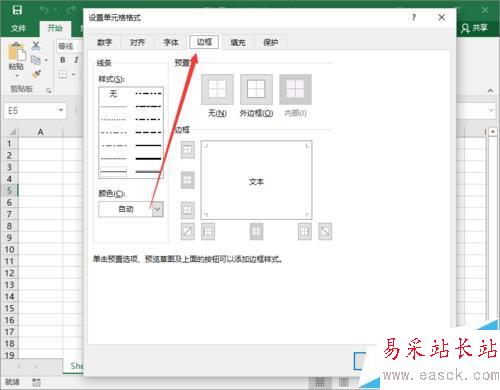The image size is (500, 390).
Task: Select the Cut scissors icon
Action: coord(36,46)
